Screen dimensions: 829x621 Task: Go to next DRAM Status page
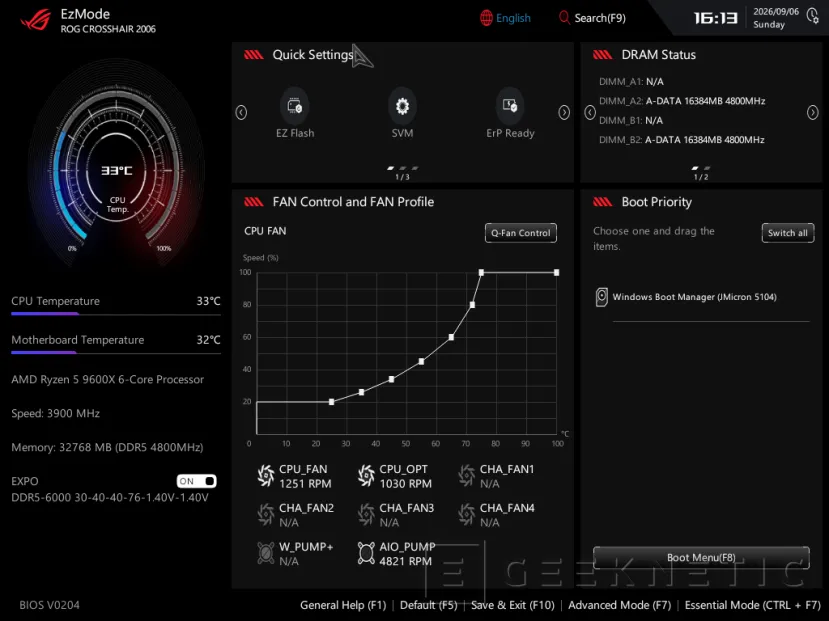coord(813,112)
